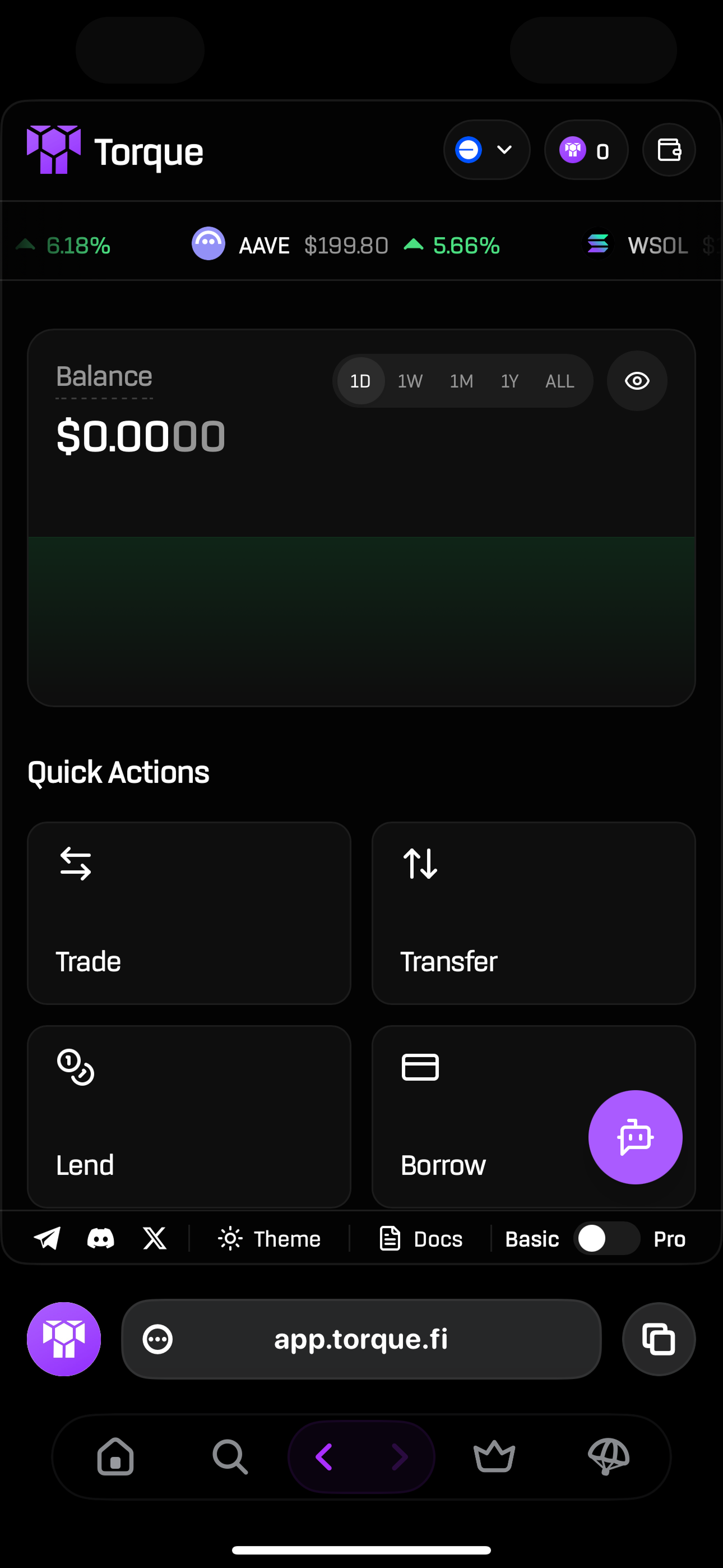This screenshot has height=1568, width=723.
Task: Open Torque's Telegram channel icon
Action: point(47,1238)
